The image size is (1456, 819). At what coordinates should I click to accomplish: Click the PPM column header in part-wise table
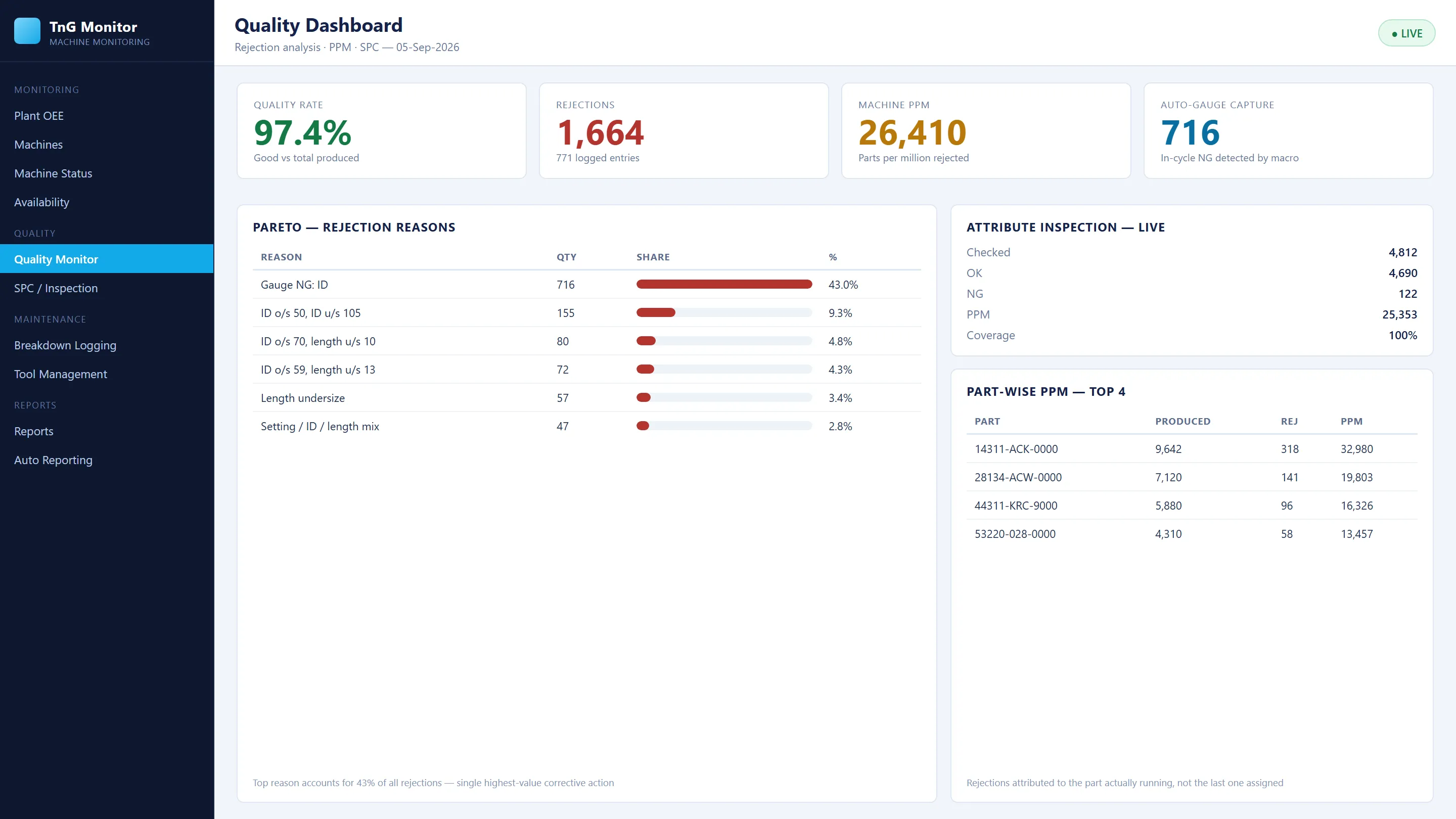(x=1351, y=422)
